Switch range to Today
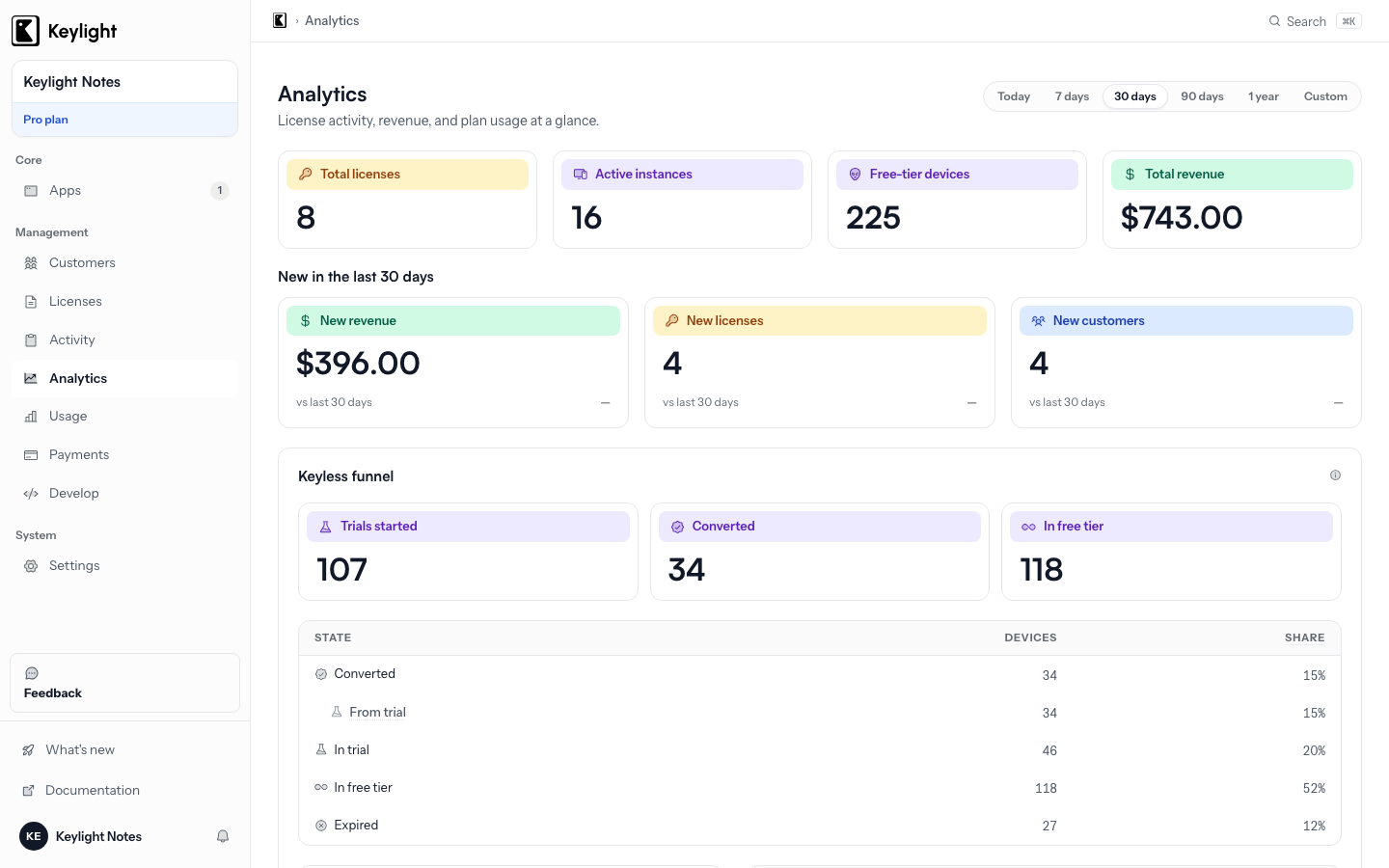 [x=1014, y=96]
